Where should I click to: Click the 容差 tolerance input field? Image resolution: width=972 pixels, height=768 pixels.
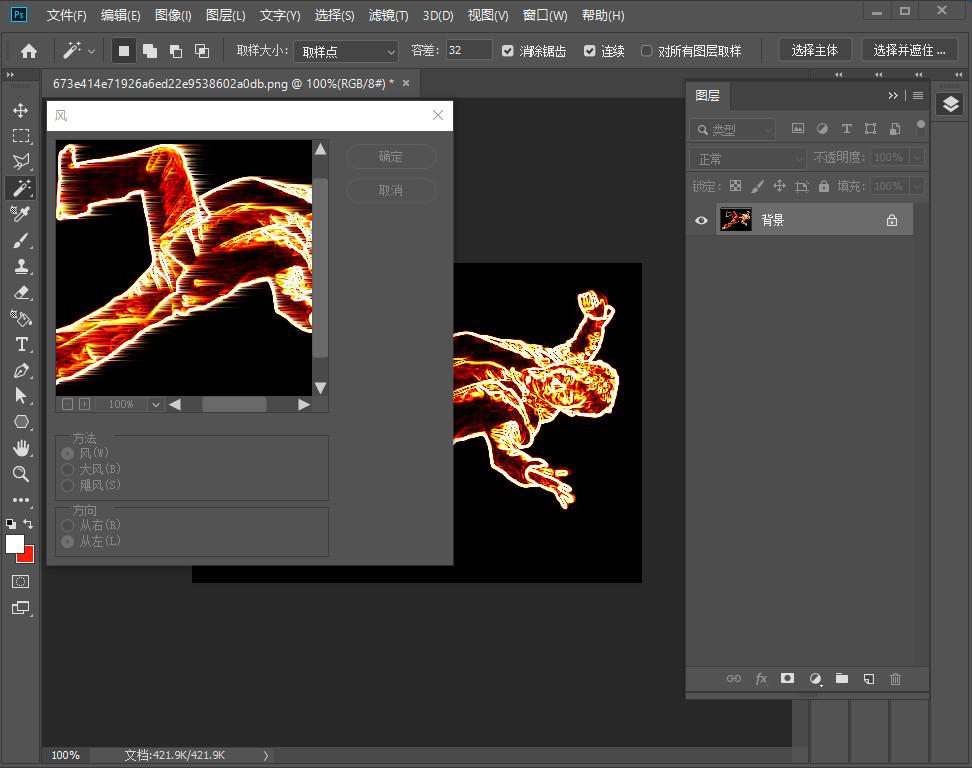click(x=468, y=50)
